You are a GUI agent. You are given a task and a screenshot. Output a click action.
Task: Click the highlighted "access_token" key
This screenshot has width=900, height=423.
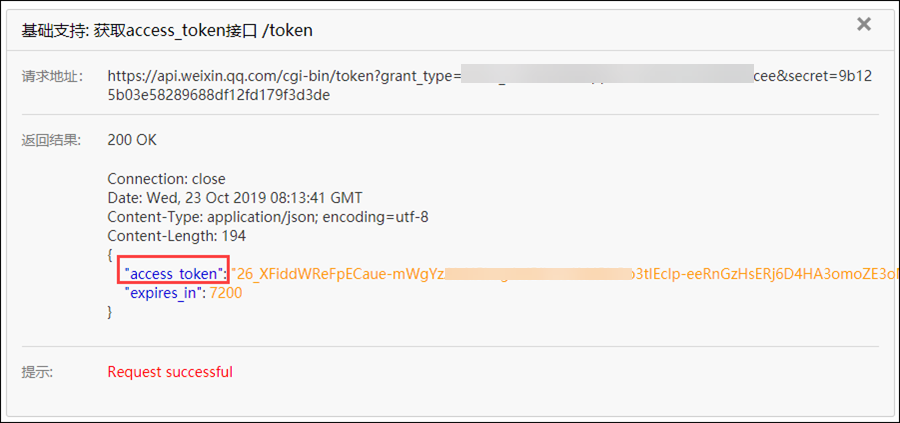[171, 274]
